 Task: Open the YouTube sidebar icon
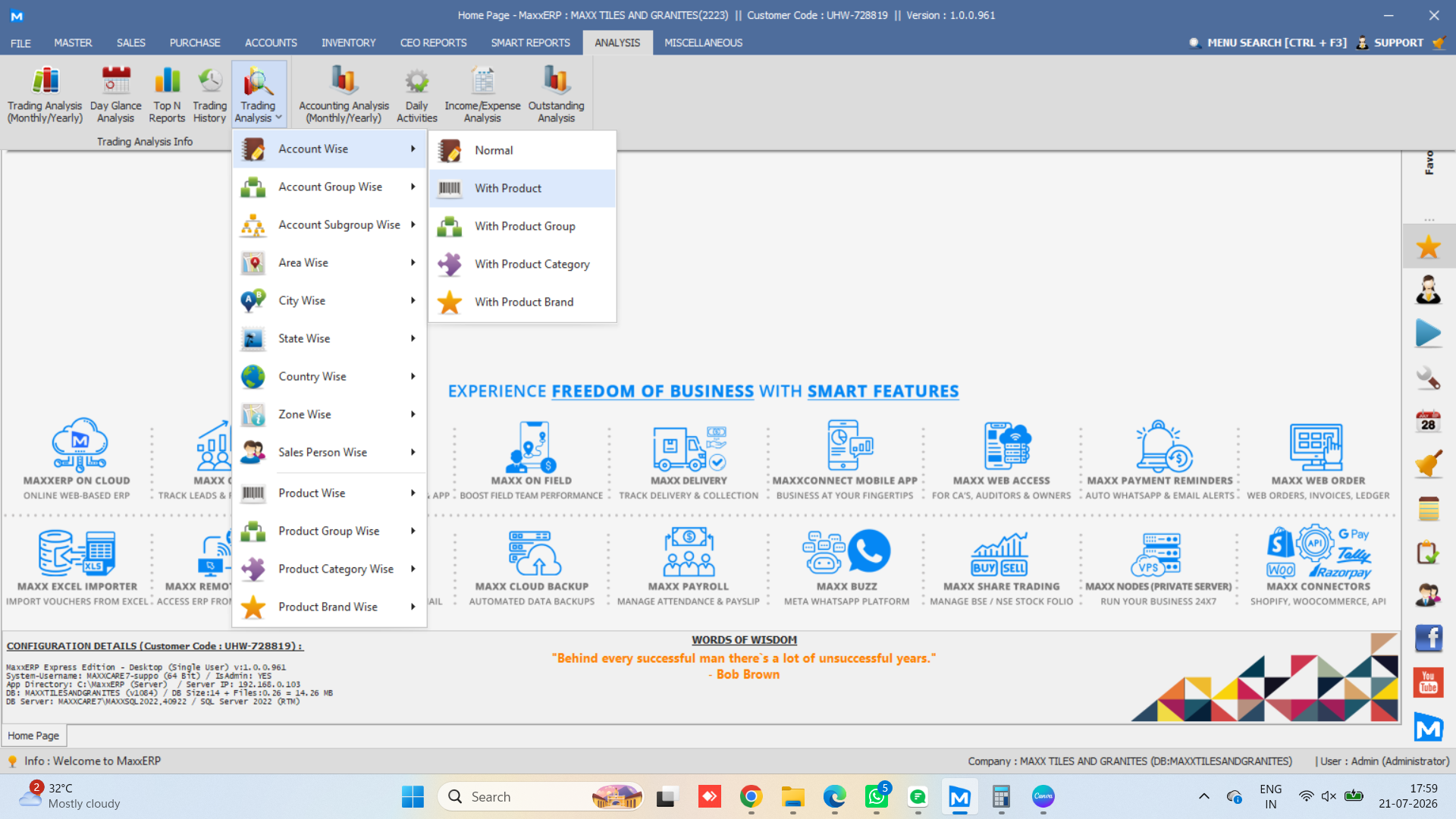coord(1428,682)
